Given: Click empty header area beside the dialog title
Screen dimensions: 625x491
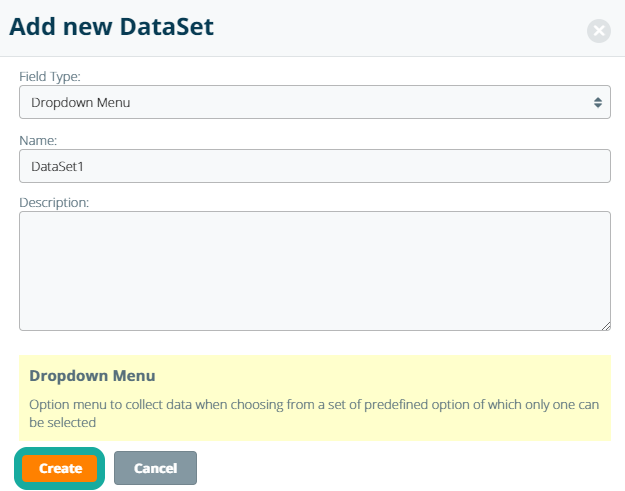Looking at the screenshot, I should point(400,28).
